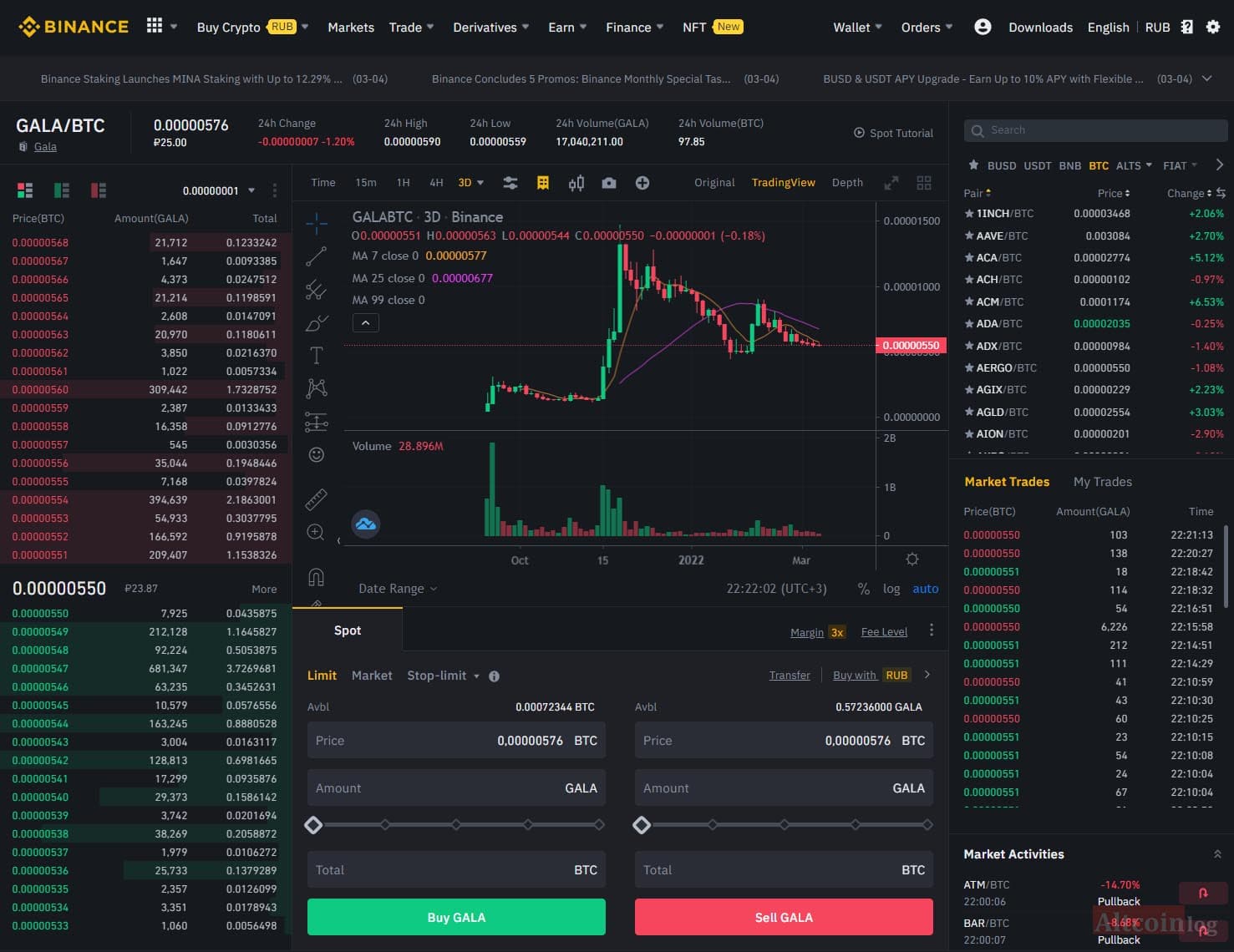Click the Buy GALA button

(456, 917)
